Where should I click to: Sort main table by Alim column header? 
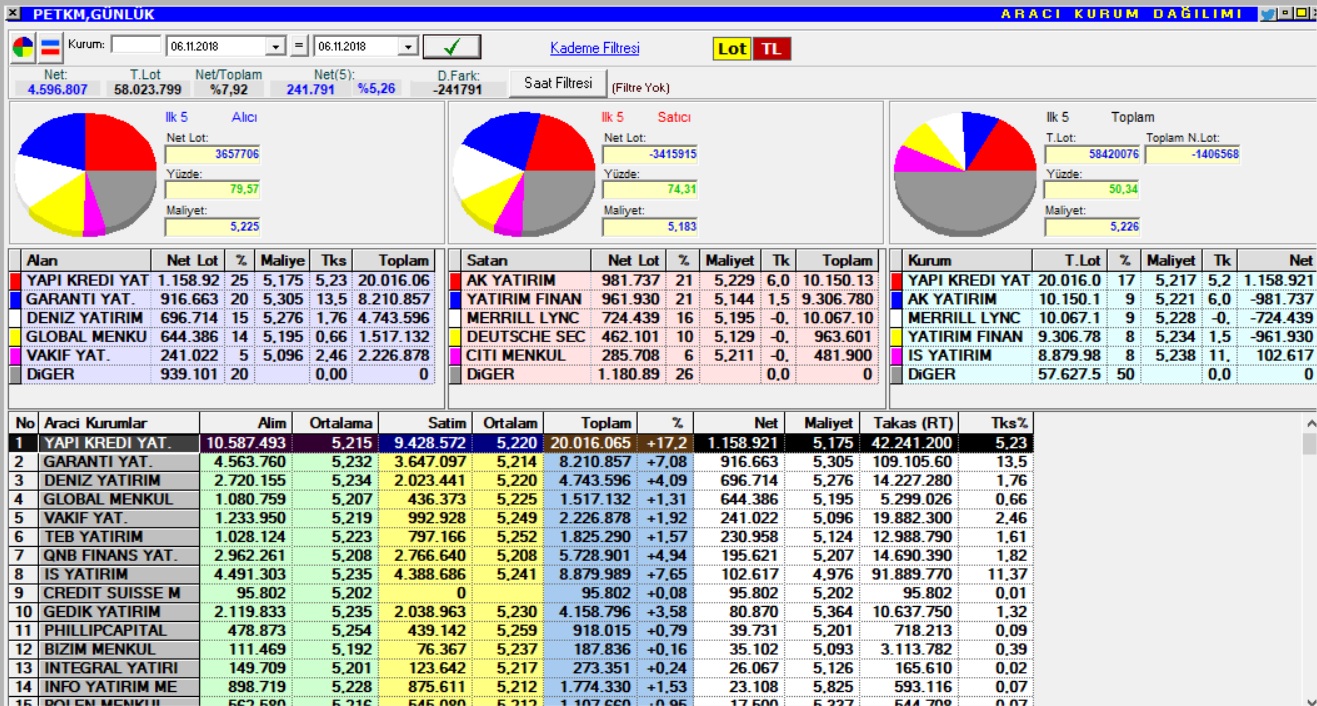click(x=245, y=423)
